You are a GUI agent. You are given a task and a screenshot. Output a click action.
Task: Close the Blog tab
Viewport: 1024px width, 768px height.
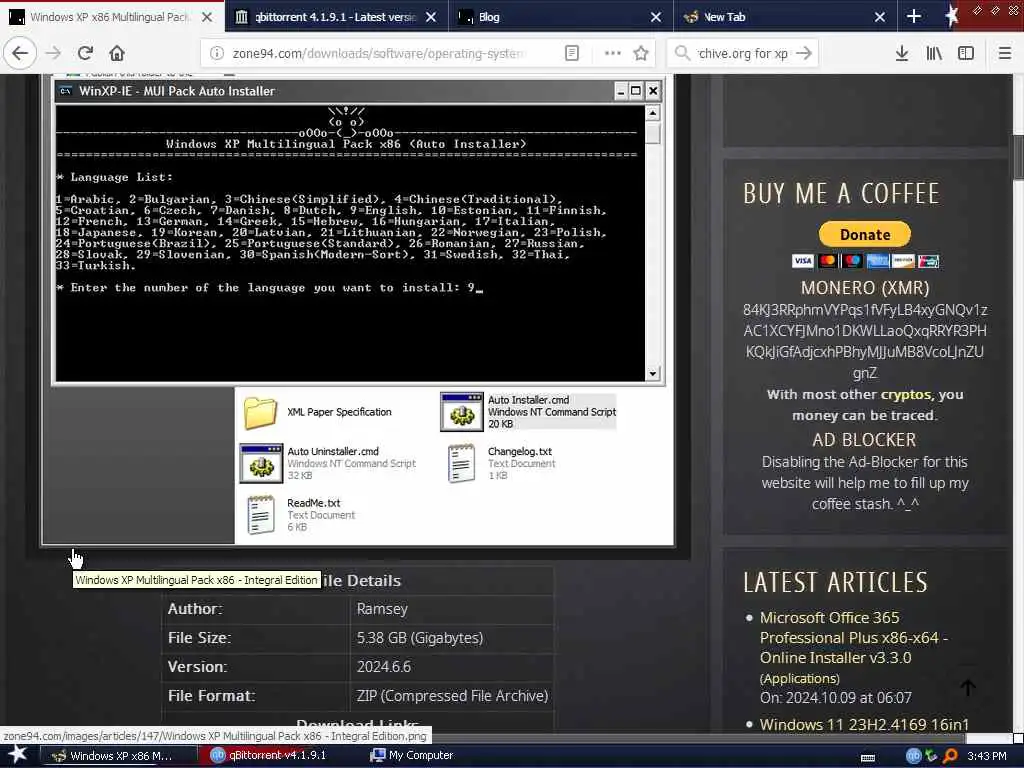point(656,17)
